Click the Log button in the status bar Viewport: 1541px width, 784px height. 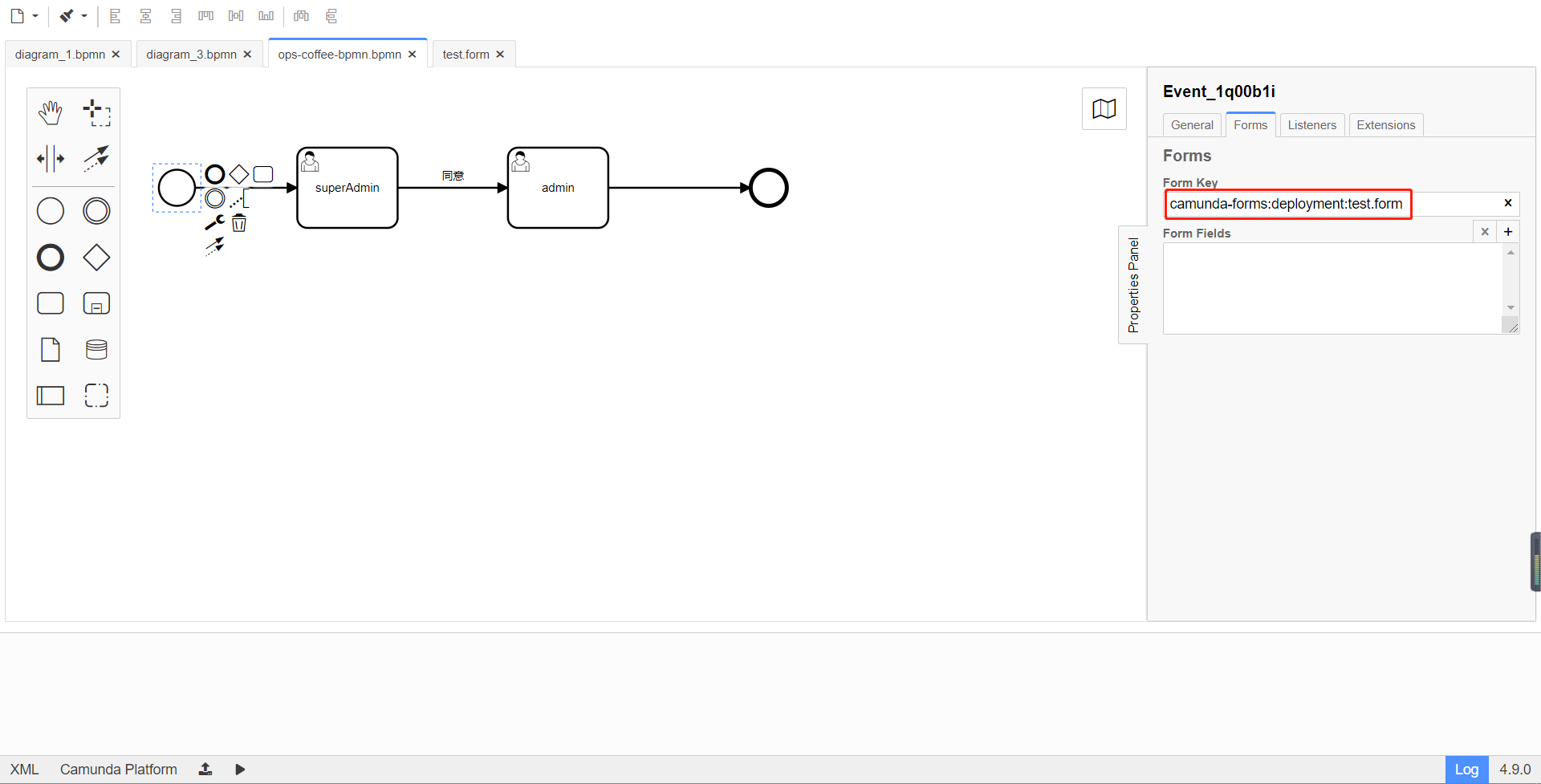1466,769
